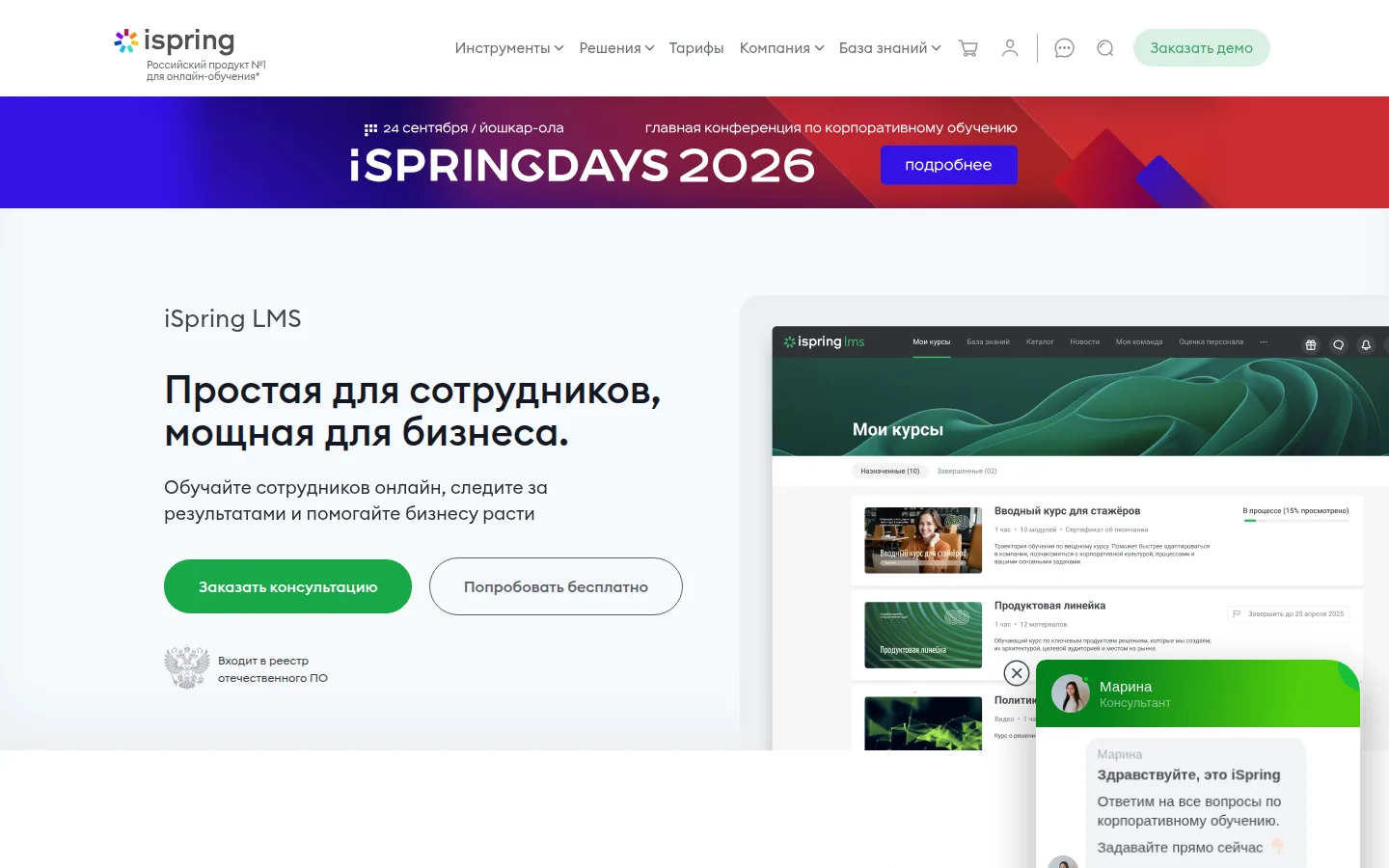
Task: Click Заказать консультацию green button
Action: tap(287, 586)
